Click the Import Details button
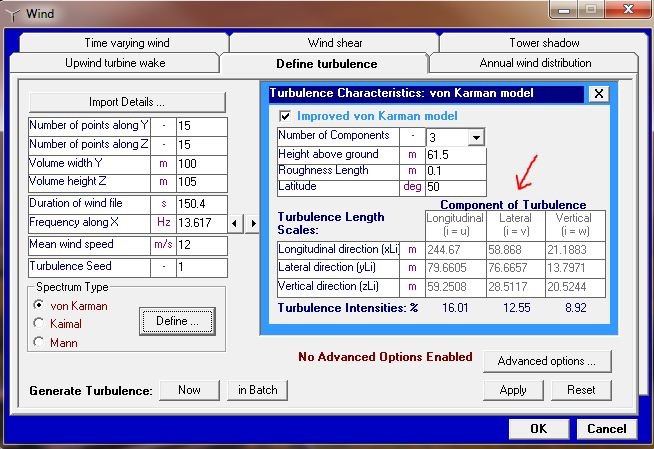654x449 pixels. [x=127, y=102]
